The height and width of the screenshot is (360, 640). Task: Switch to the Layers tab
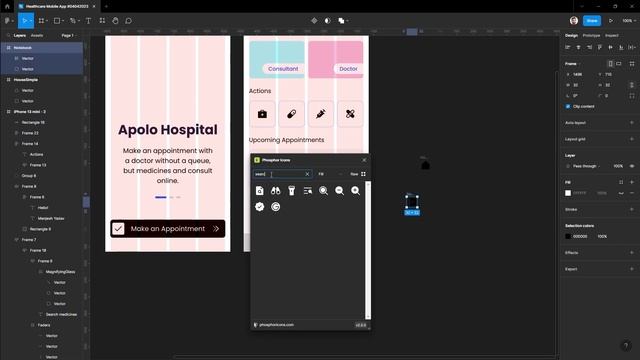(20, 36)
